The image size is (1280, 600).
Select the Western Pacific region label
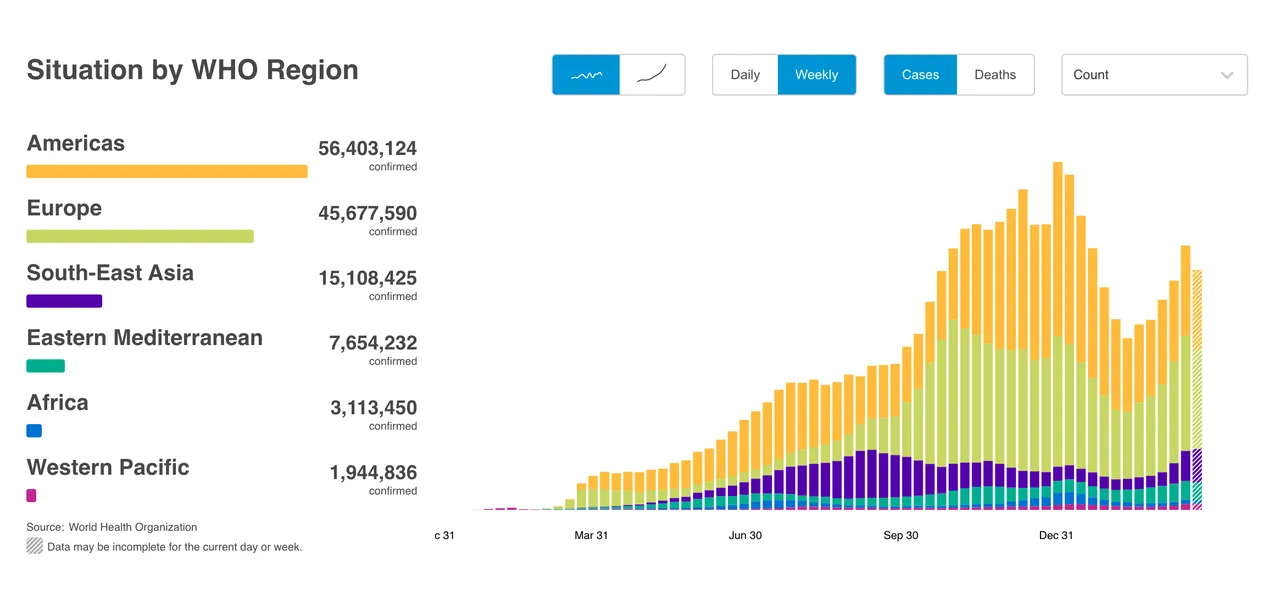pos(108,467)
